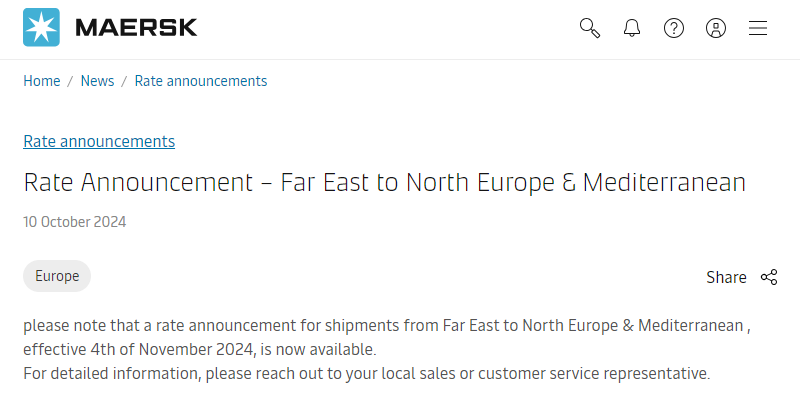
Task: Select the Europe tag pill
Action: coord(57,276)
